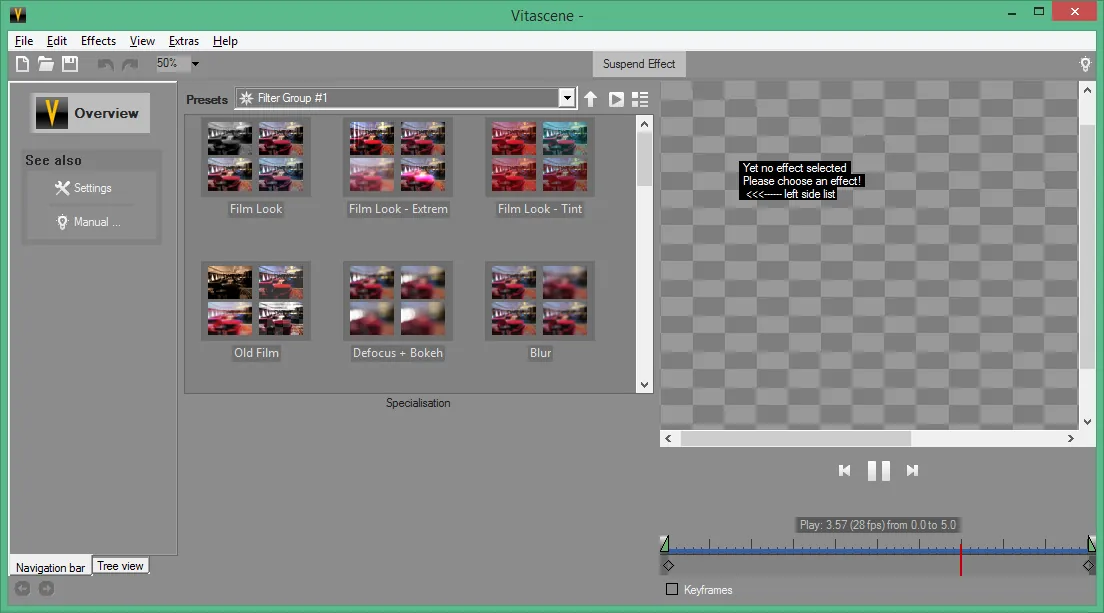
Task: Open Settings in the See also panel
Action: point(83,188)
